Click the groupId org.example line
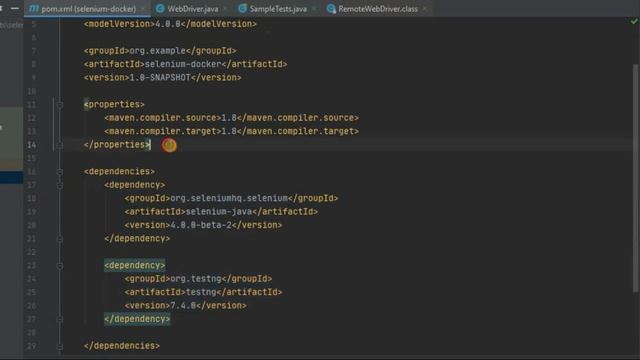Screen dimensions: 640x360 pyautogui.click(x=160, y=51)
